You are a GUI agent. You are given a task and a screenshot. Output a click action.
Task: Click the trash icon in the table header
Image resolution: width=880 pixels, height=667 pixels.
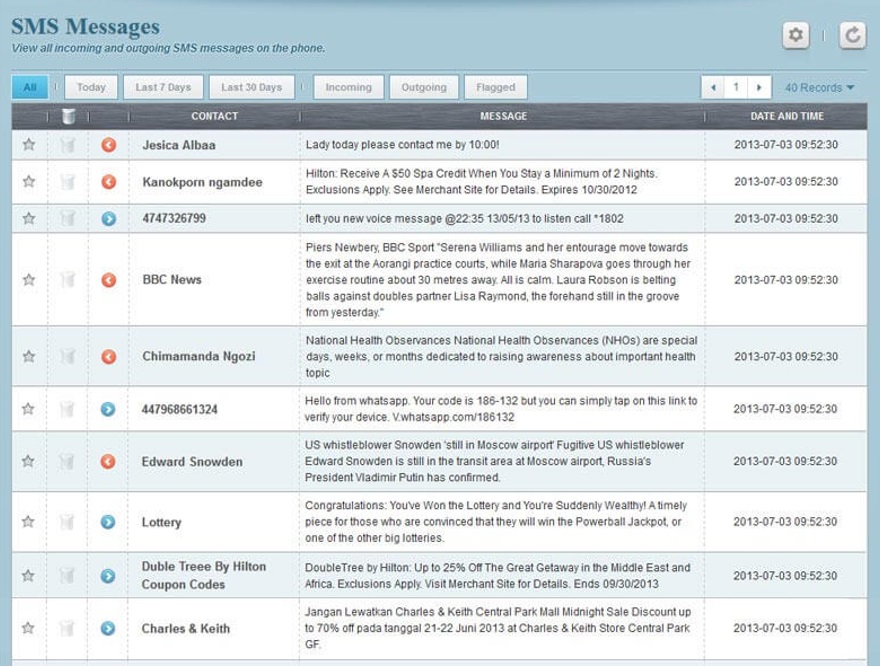pyautogui.click(x=67, y=116)
